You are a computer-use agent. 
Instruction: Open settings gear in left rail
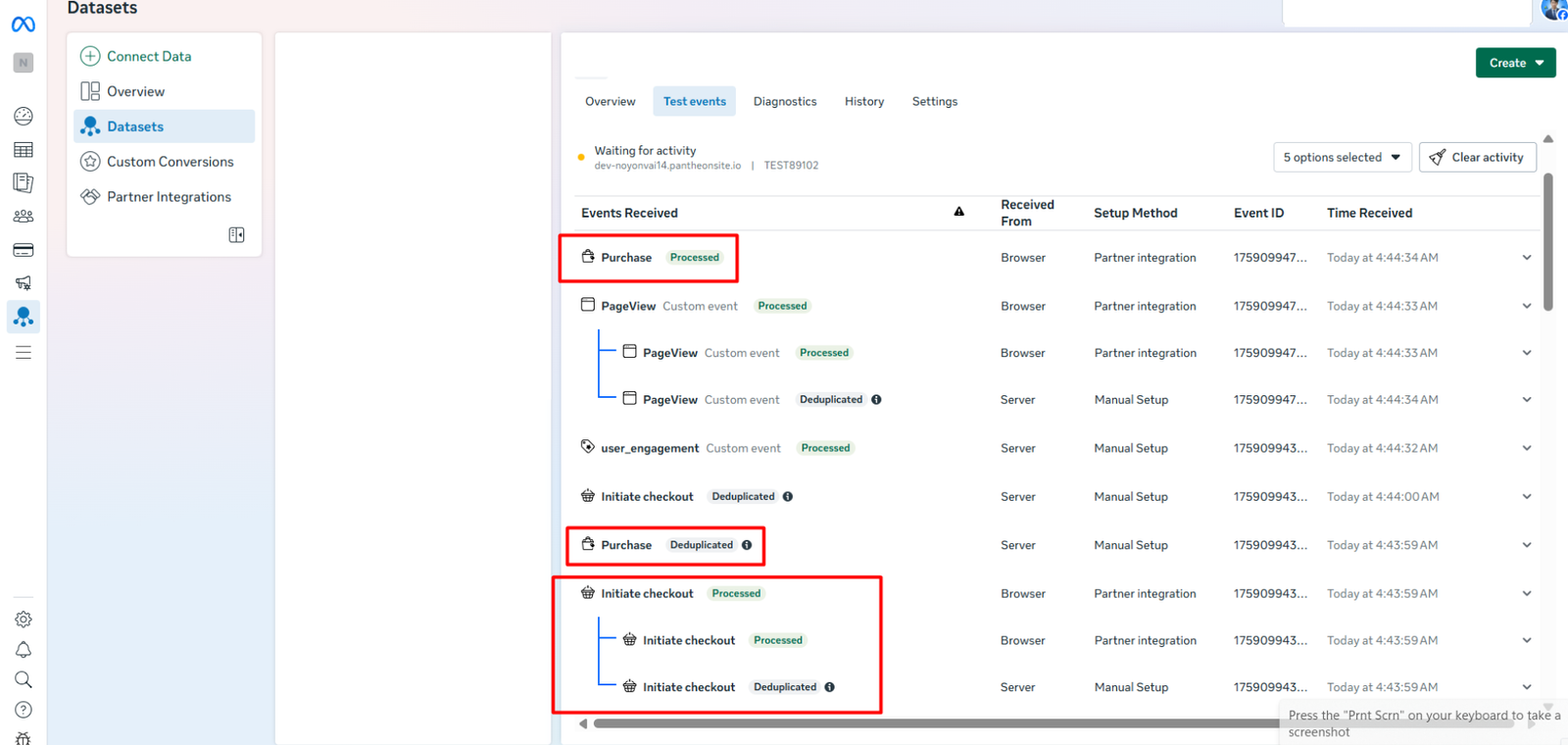(x=24, y=620)
